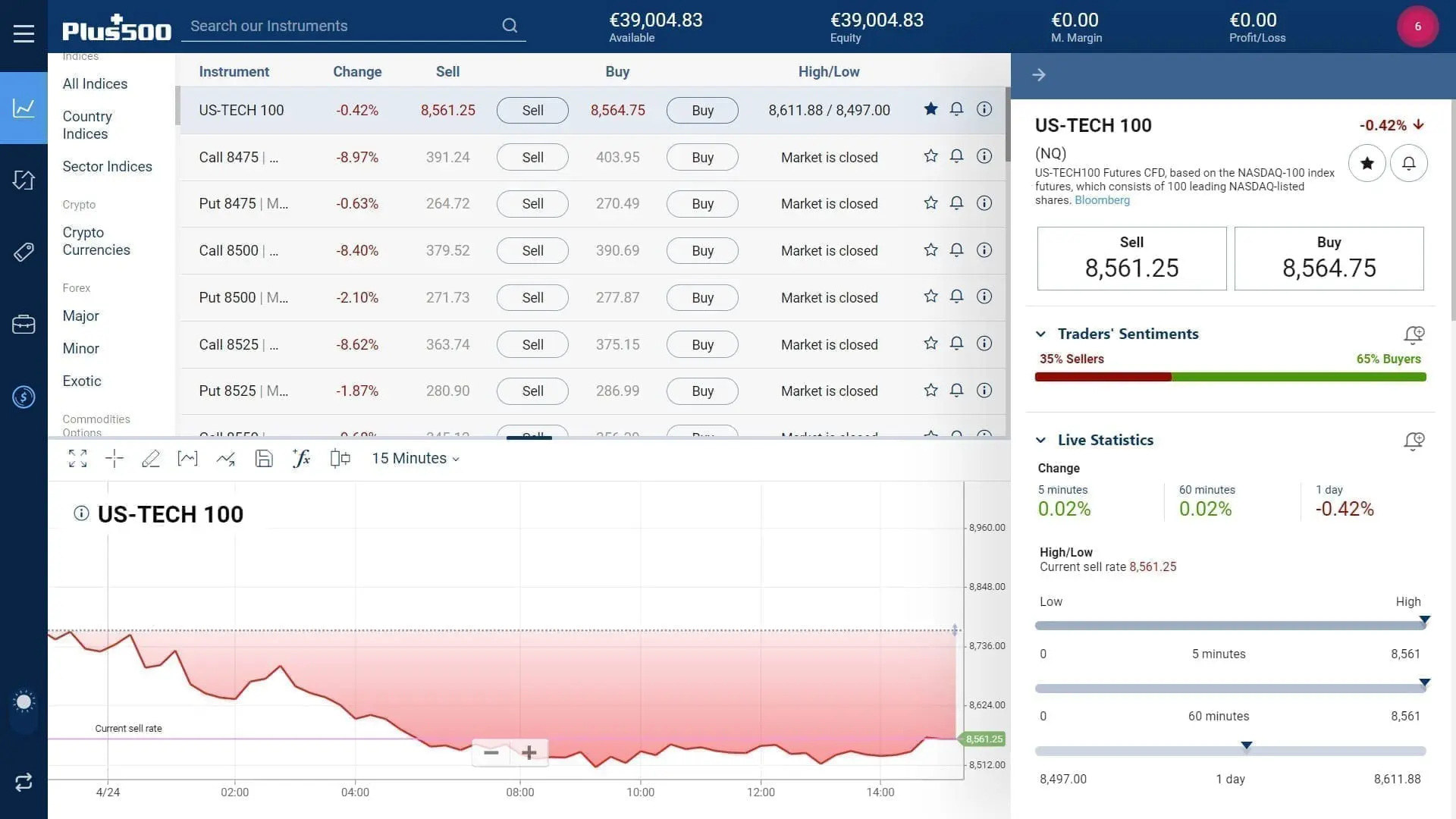Screen dimensions: 1456x819
Task: Sort by Change column header
Action: [x=357, y=72]
